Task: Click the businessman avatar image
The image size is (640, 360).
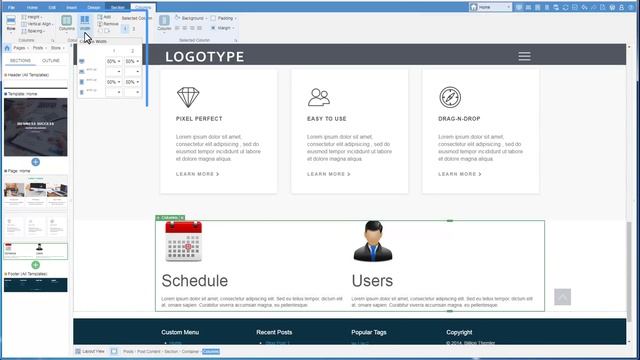Action: point(373,241)
